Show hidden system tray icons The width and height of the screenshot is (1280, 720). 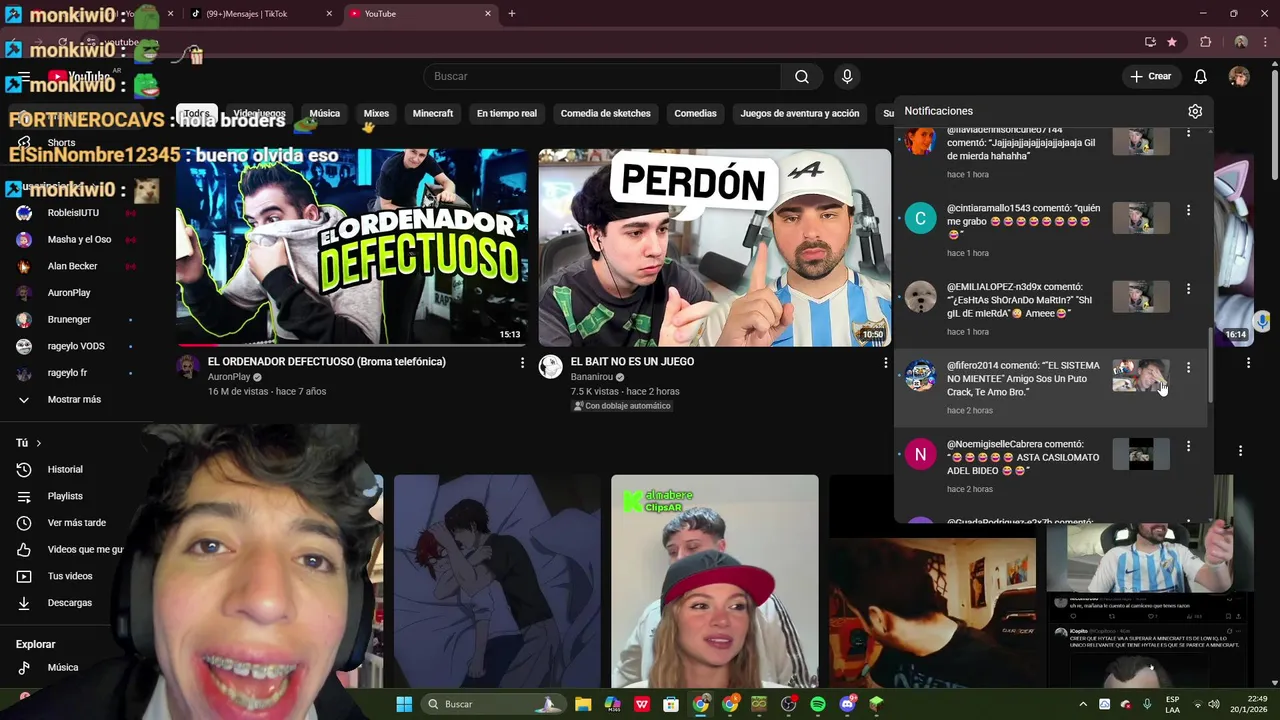pyautogui.click(x=1083, y=704)
